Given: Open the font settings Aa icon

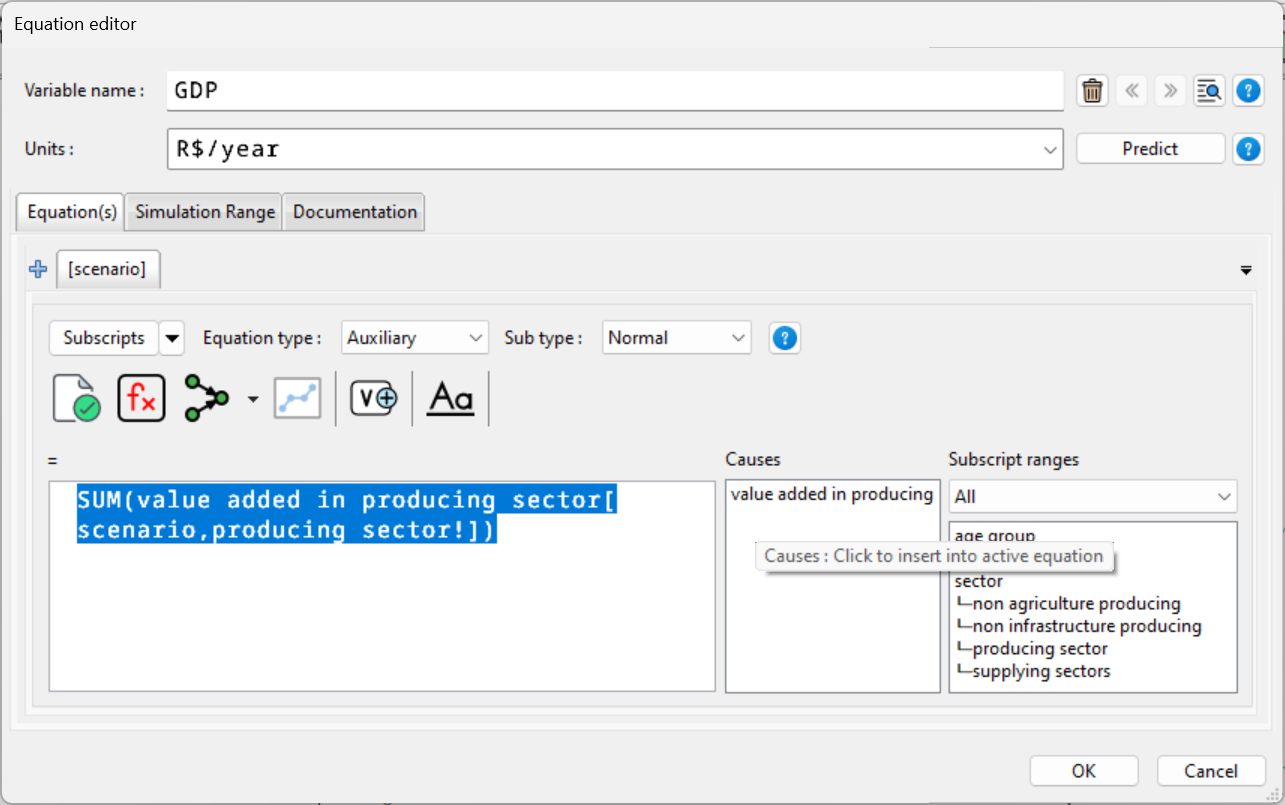Looking at the screenshot, I should click(450, 397).
